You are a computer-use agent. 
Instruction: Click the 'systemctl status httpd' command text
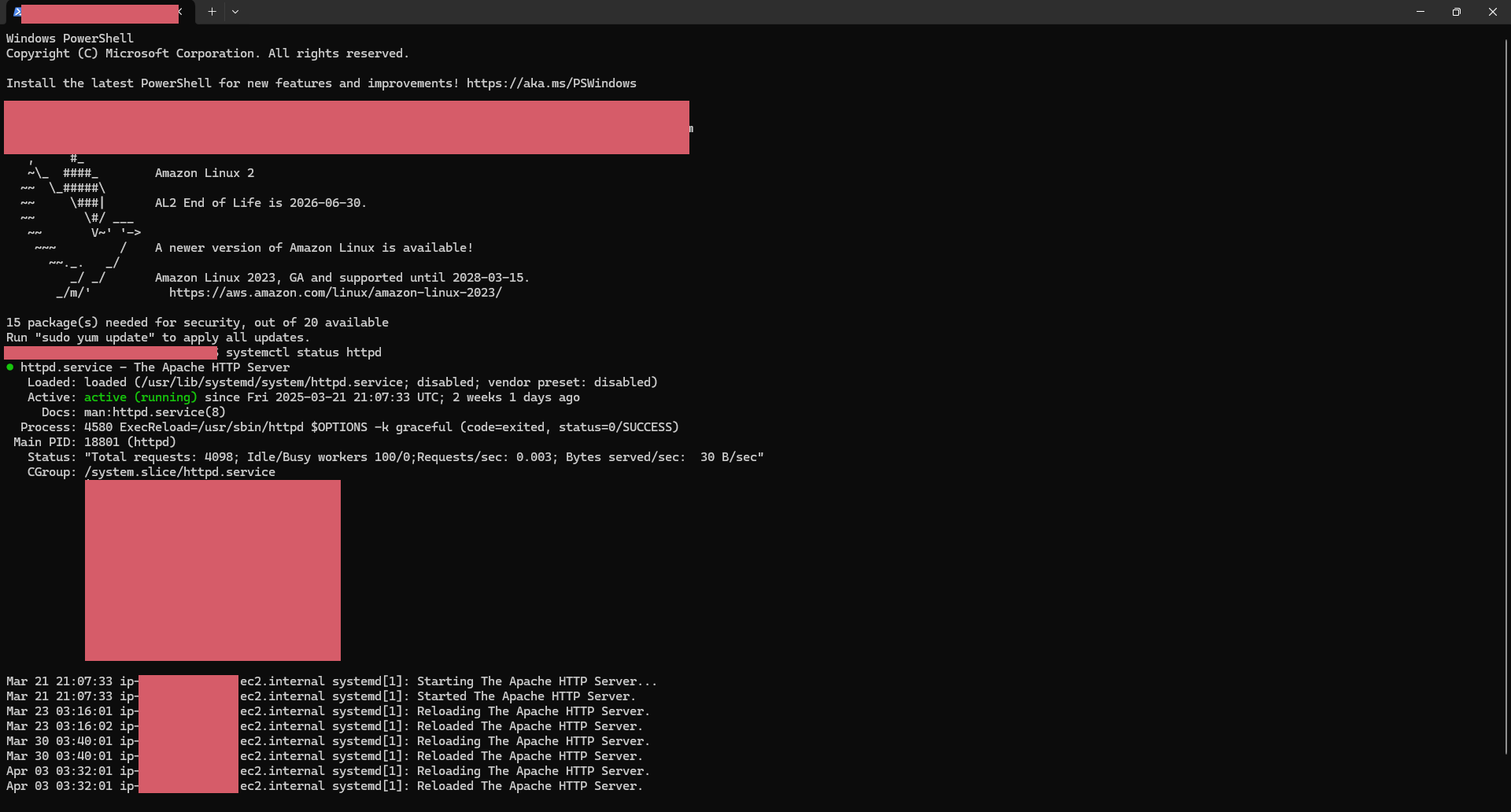coord(303,352)
